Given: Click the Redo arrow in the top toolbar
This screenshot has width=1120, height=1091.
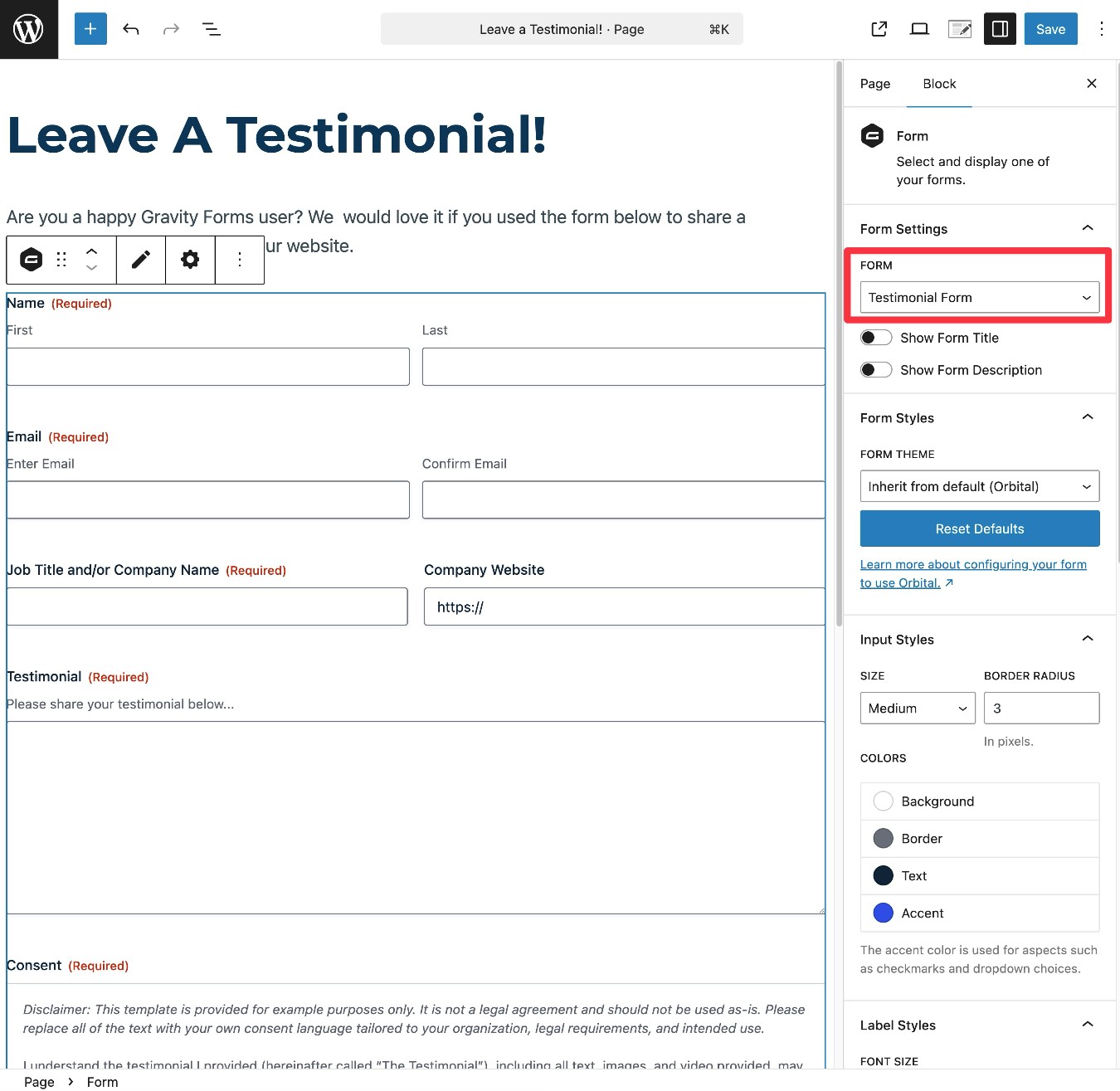Looking at the screenshot, I should [170, 28].
